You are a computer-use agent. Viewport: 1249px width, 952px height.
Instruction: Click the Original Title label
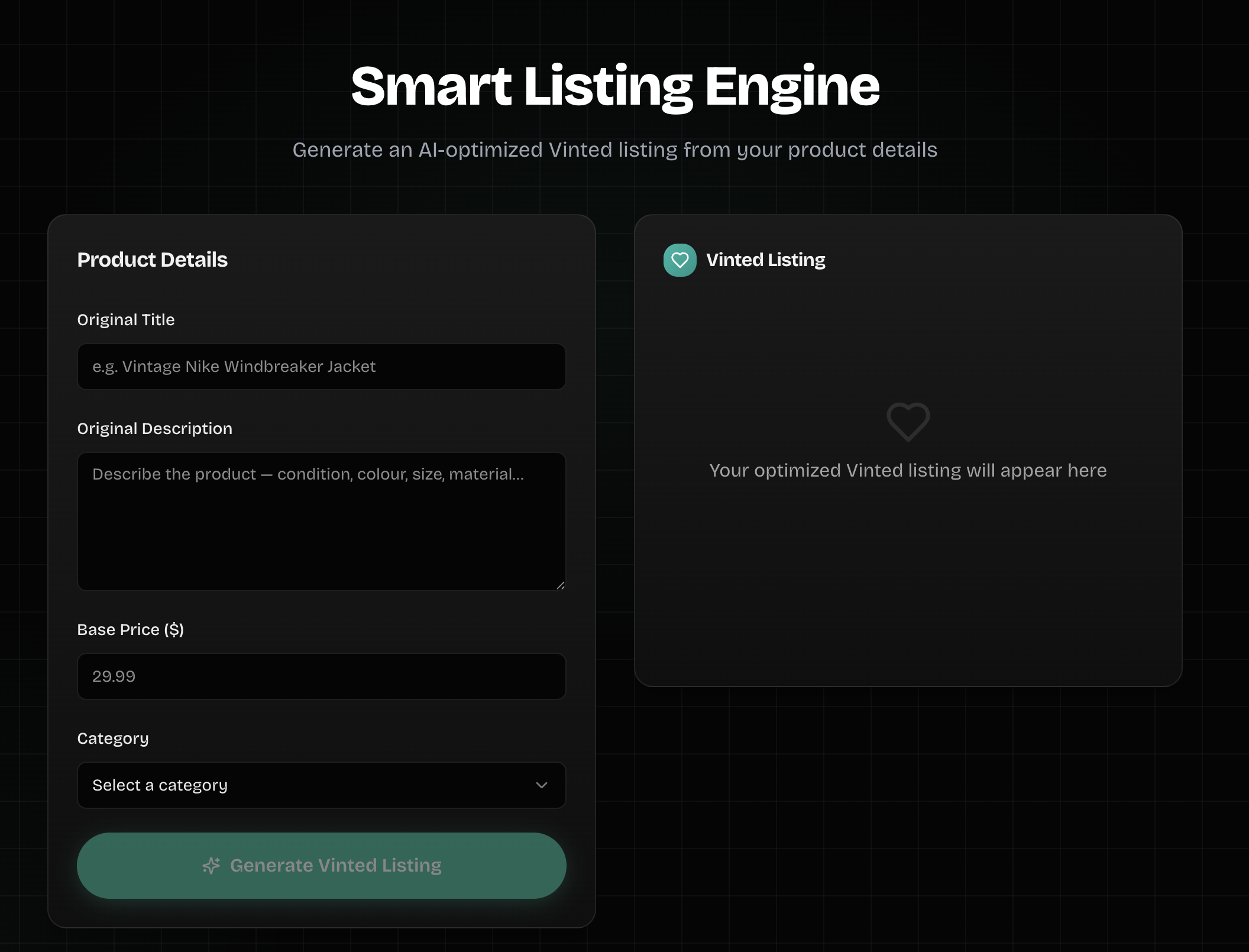coord(126,320)
